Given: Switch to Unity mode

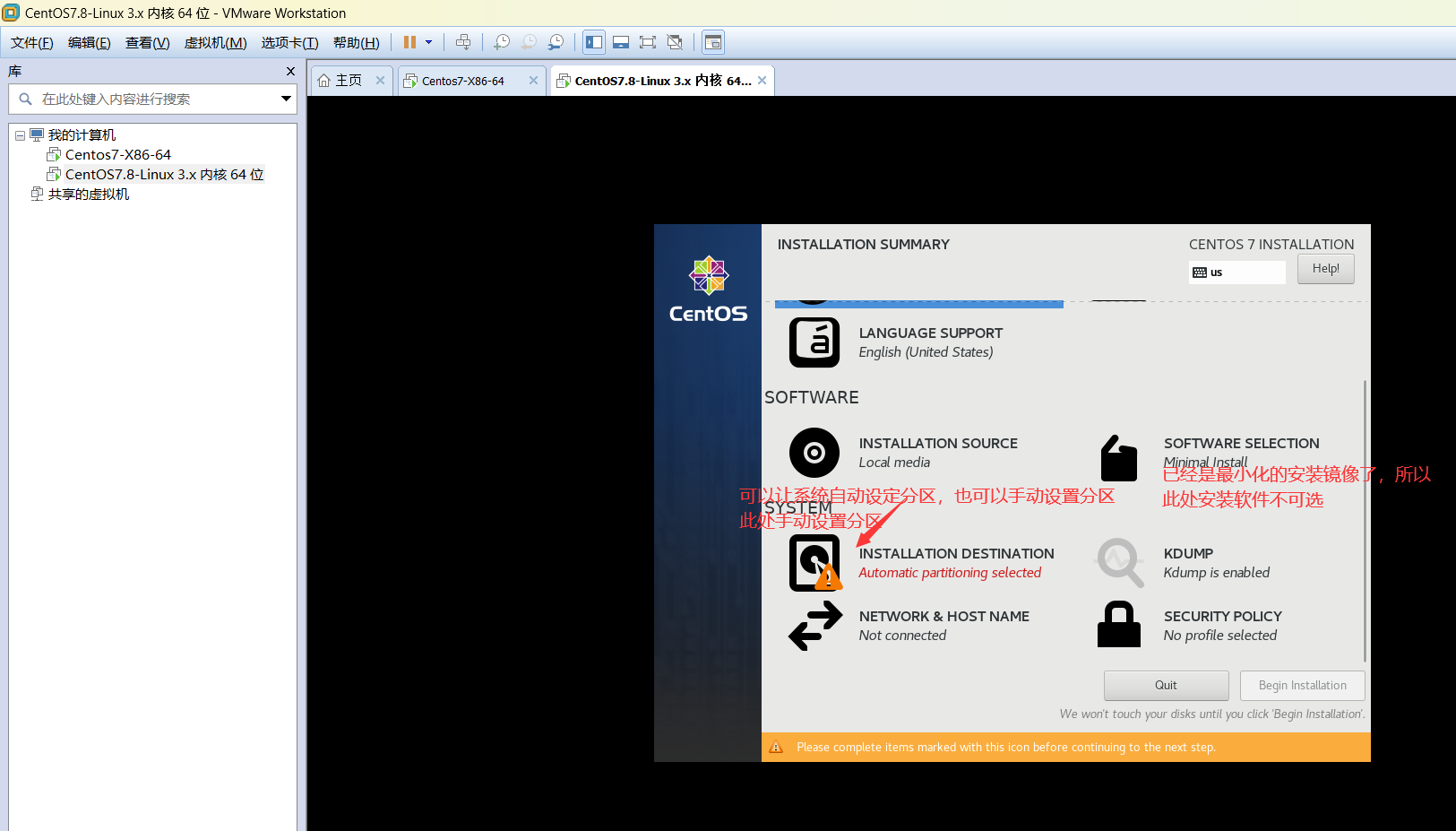Looking at the screenshot, I should coord(675,42).
